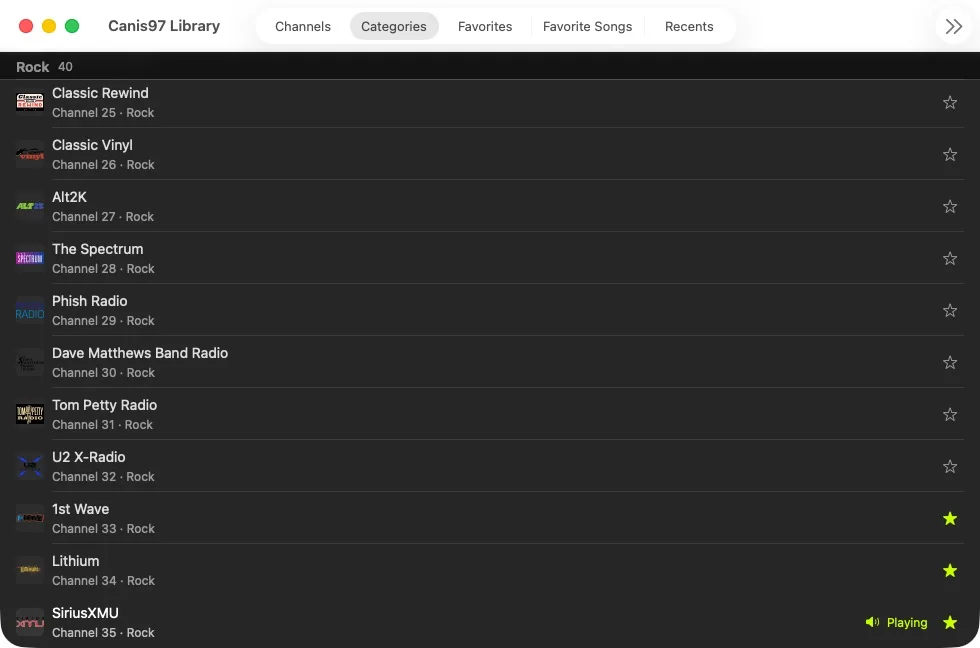Switch to the Channels tab
980x648 pixels.
pos(302,26)
